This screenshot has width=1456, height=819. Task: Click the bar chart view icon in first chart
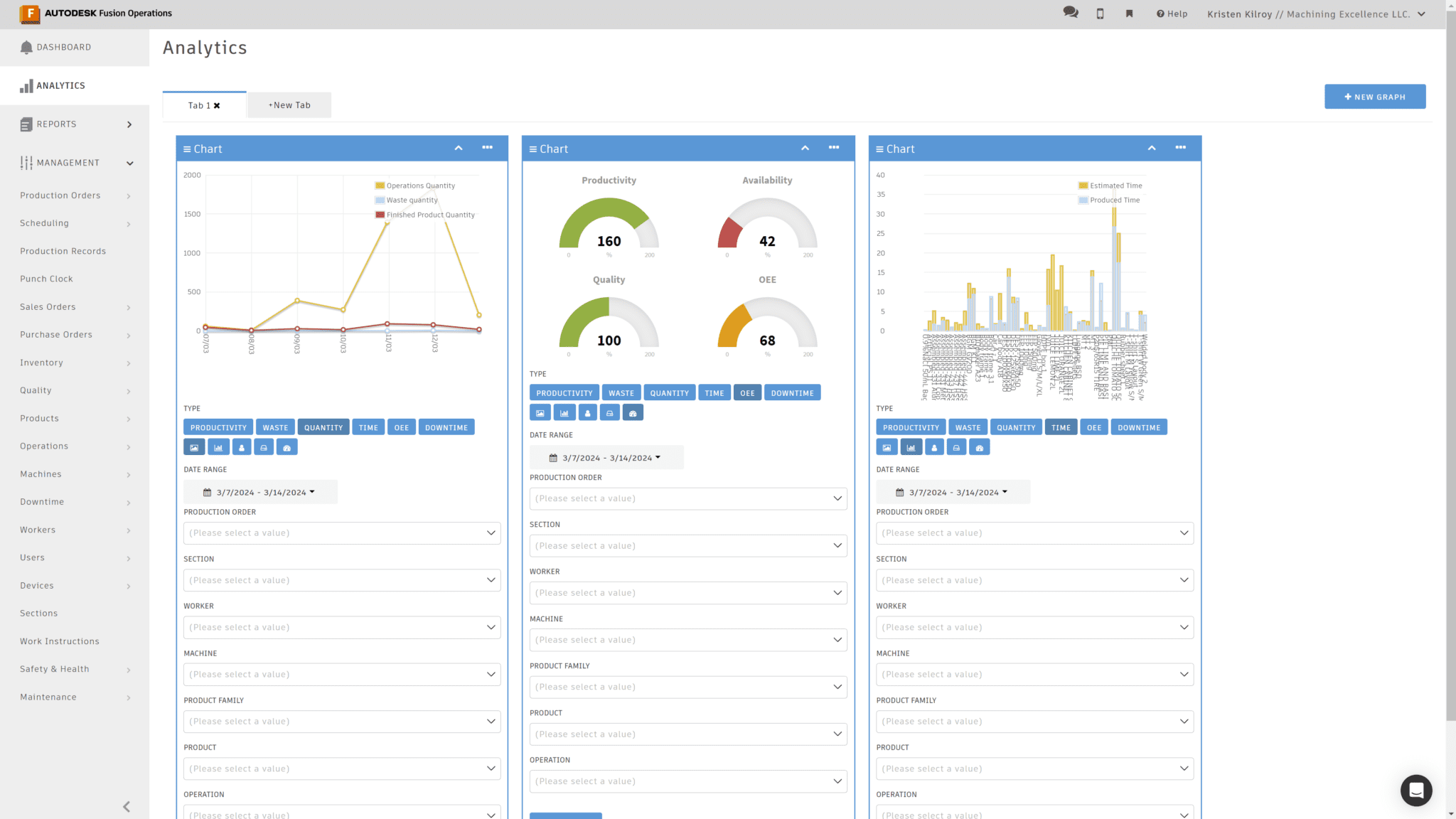217,447
